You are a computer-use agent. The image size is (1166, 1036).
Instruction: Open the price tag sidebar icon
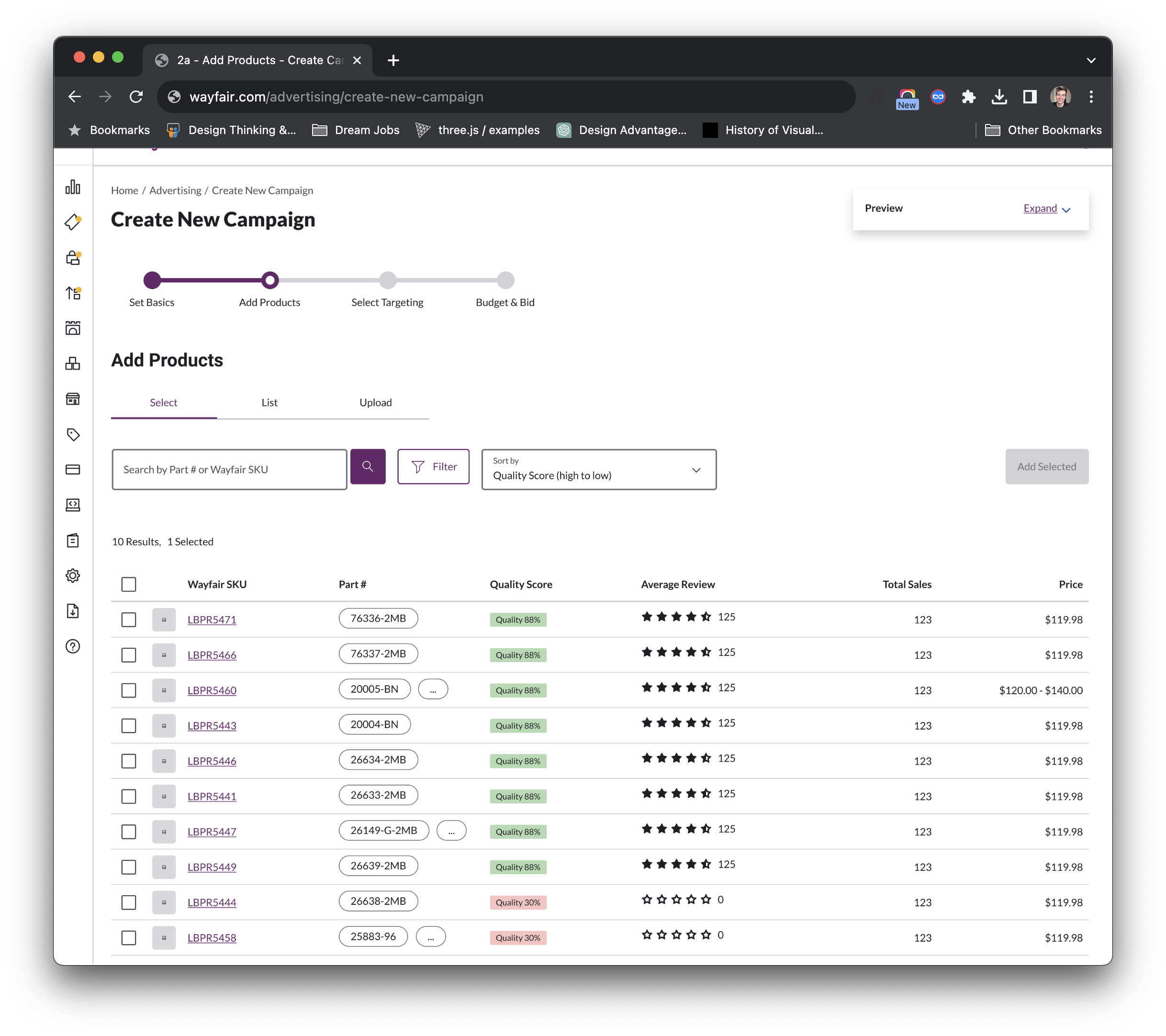pos(73,434)
